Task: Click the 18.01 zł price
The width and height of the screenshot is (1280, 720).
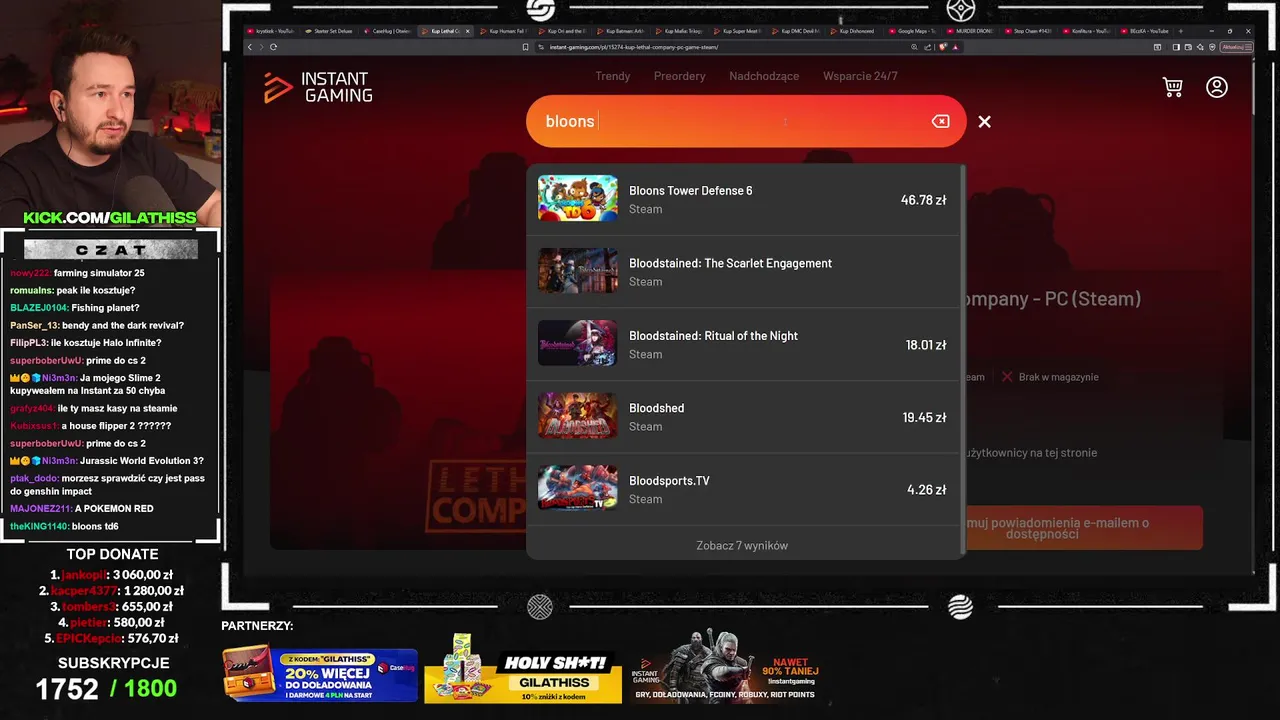Action: tap(926, 345)
